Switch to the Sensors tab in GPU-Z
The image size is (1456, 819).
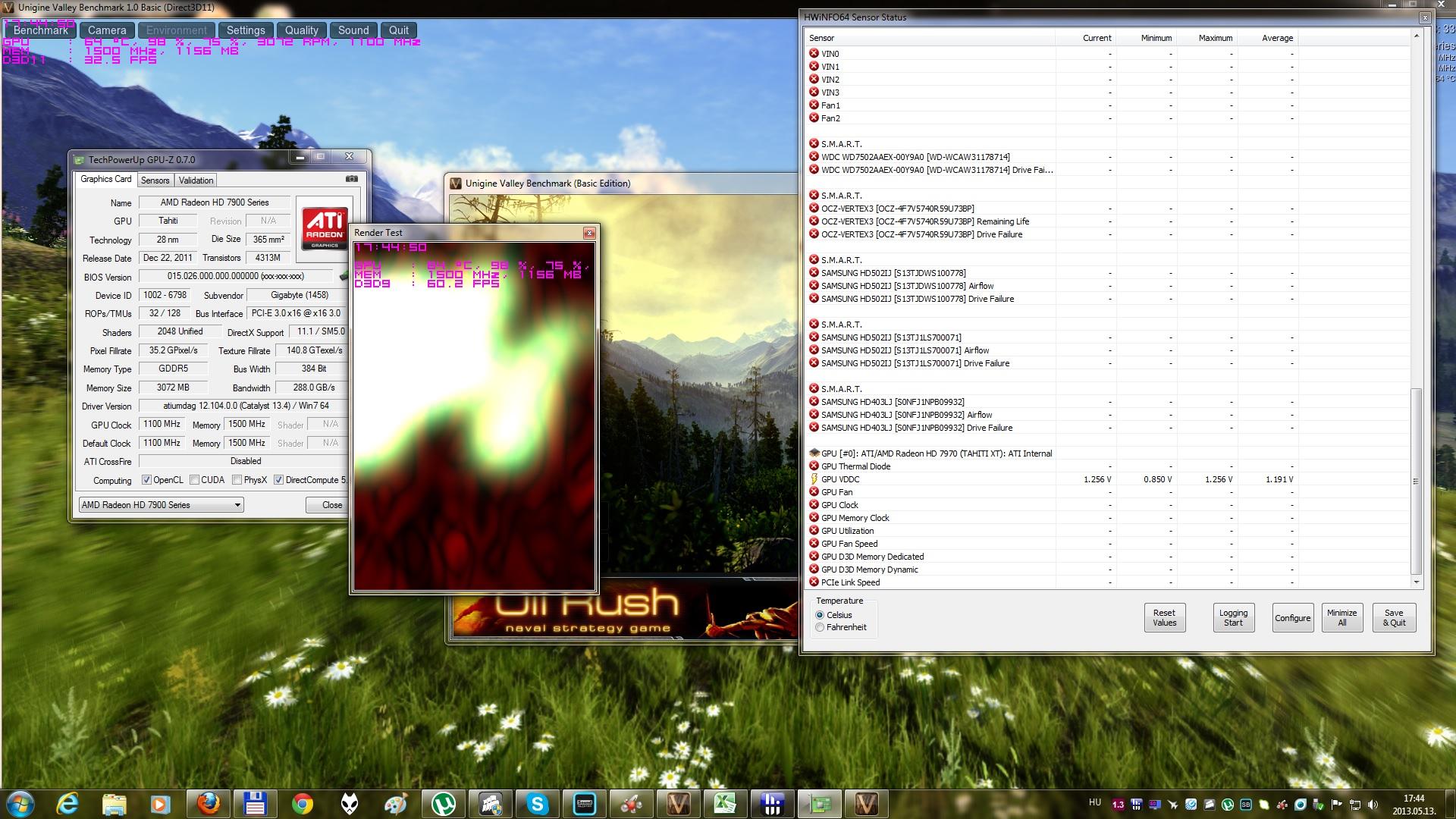click(155, 180)
